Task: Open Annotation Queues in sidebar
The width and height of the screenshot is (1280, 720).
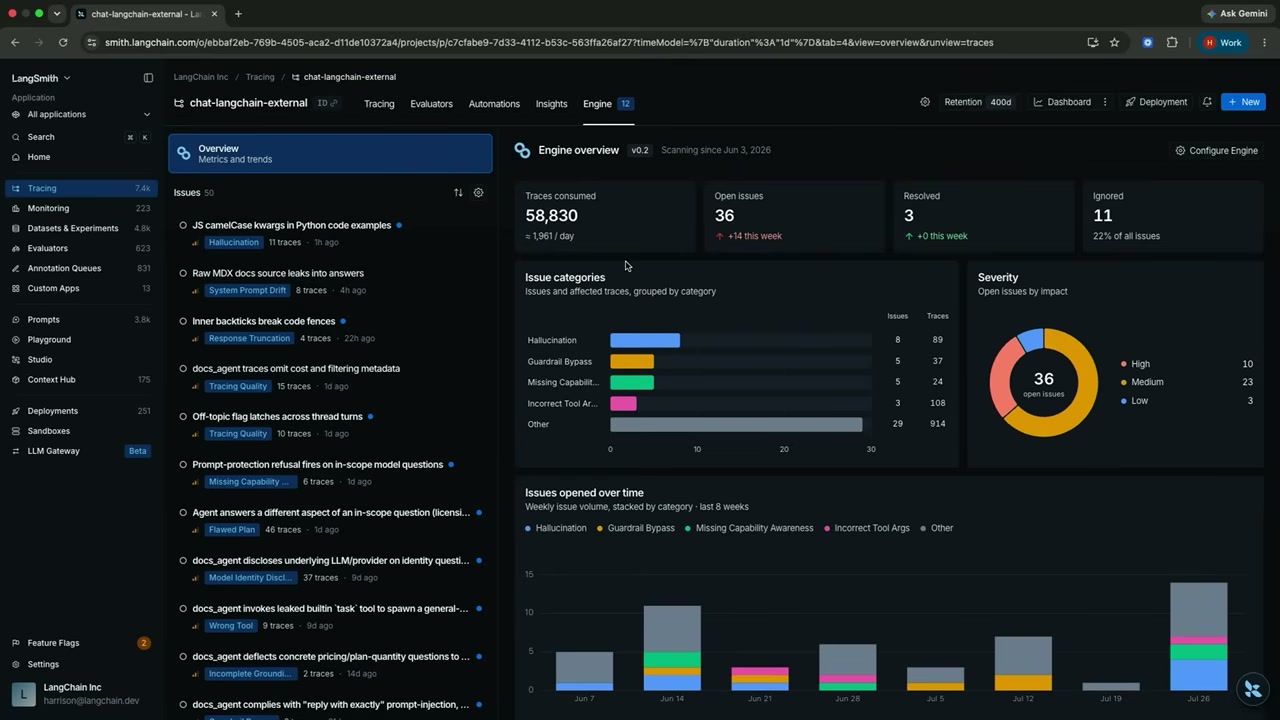Action: tap(81, 268)
